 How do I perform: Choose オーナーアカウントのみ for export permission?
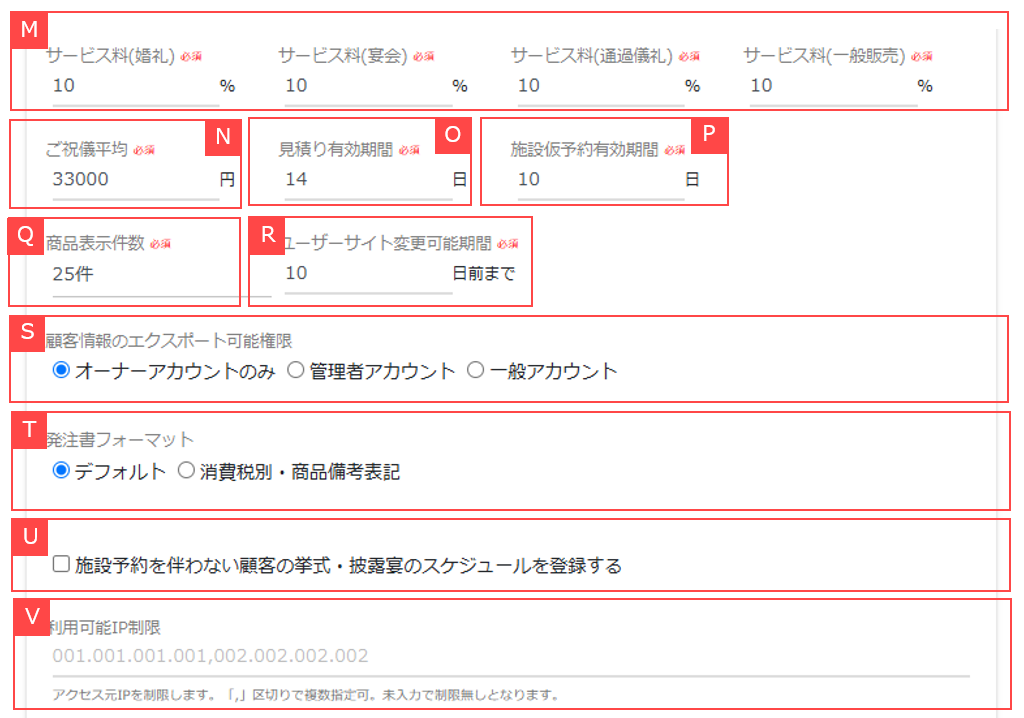point(62,369)
